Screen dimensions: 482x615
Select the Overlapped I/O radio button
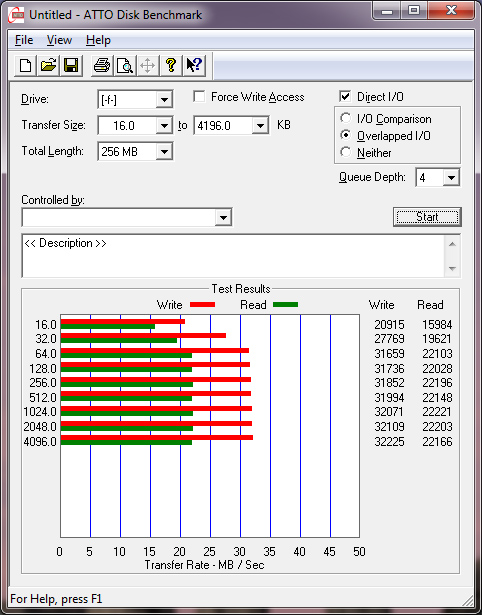346,135
